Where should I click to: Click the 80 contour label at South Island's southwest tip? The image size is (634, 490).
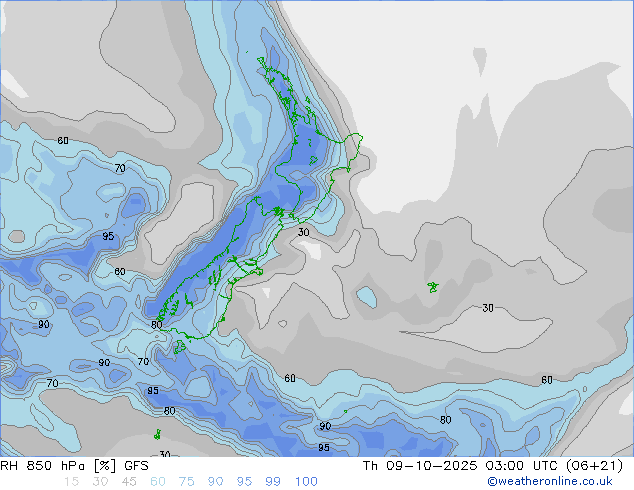pos(156,325)
